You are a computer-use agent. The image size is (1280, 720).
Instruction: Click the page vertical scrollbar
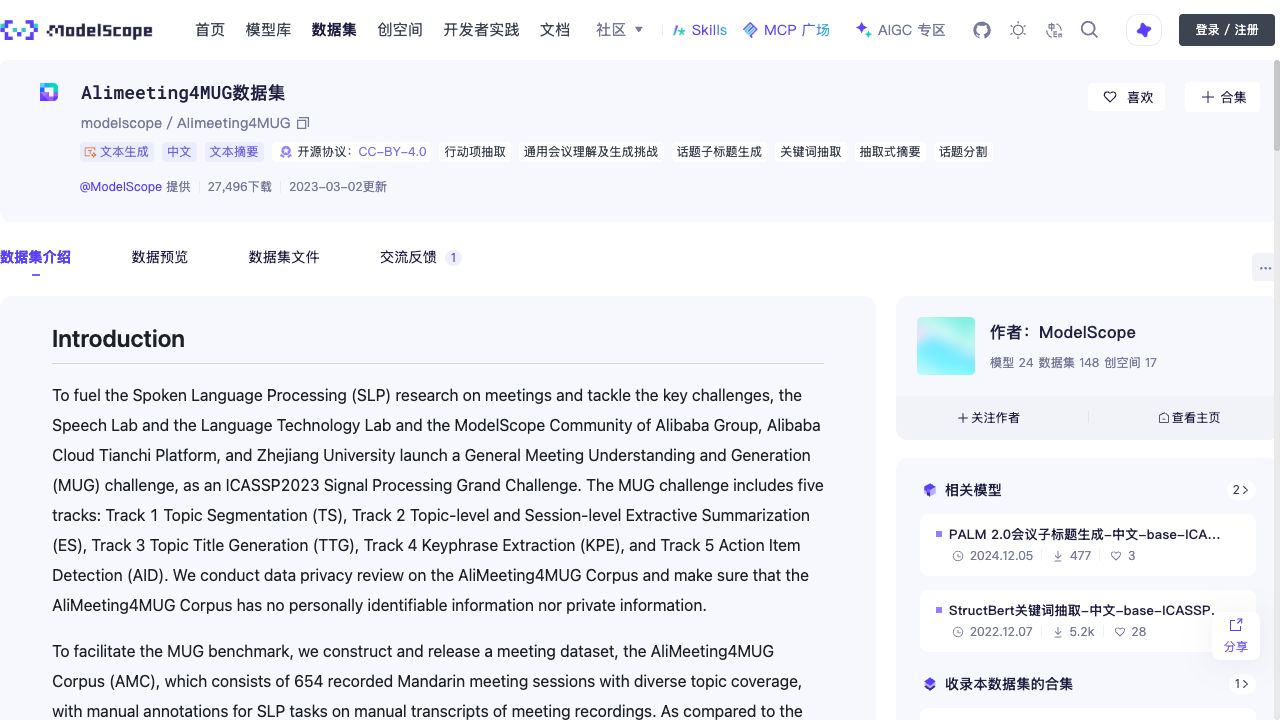click(1276, 105)
